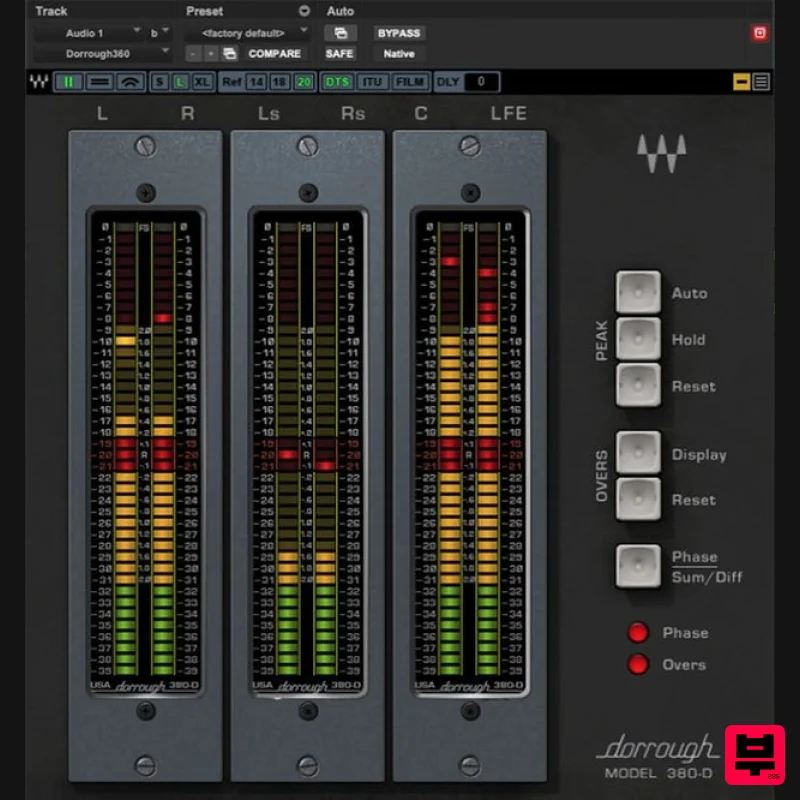The width and height of the screenshot is (800, 800).
Task: Click the Ref label in toolbar
Action: 232,82
